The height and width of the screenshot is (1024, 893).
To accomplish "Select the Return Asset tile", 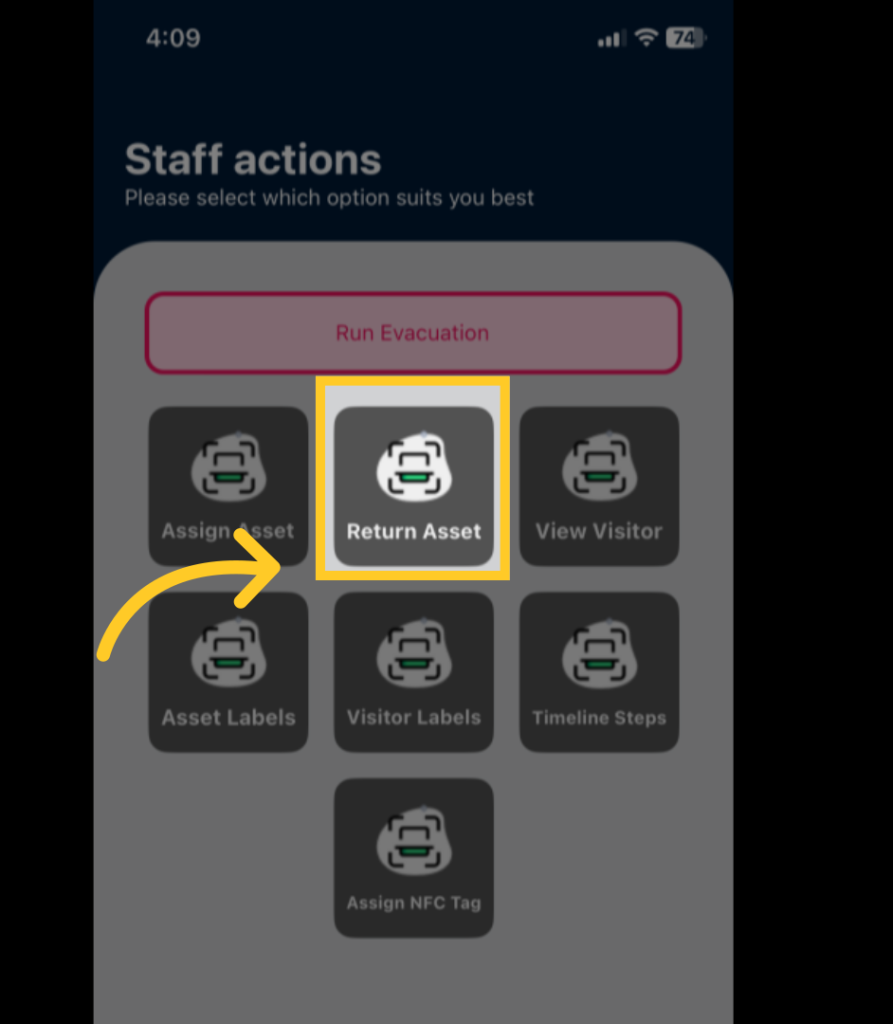I will tap(414, 486).
